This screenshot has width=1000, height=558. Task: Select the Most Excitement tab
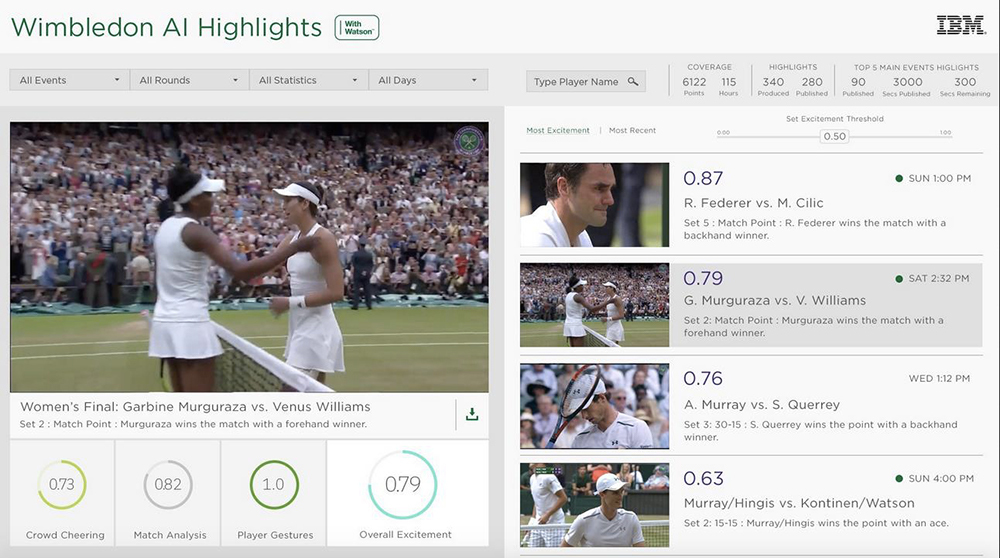tap(558, 131)
